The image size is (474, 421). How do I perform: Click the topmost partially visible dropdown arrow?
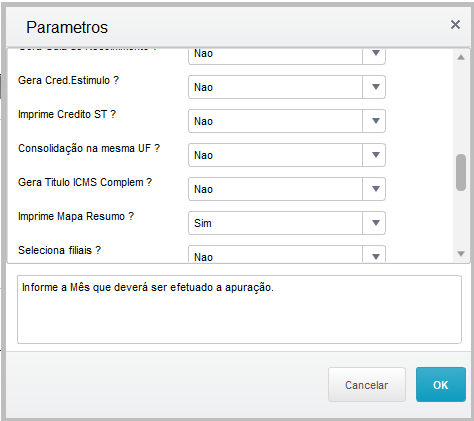click(x=375, y=55)
